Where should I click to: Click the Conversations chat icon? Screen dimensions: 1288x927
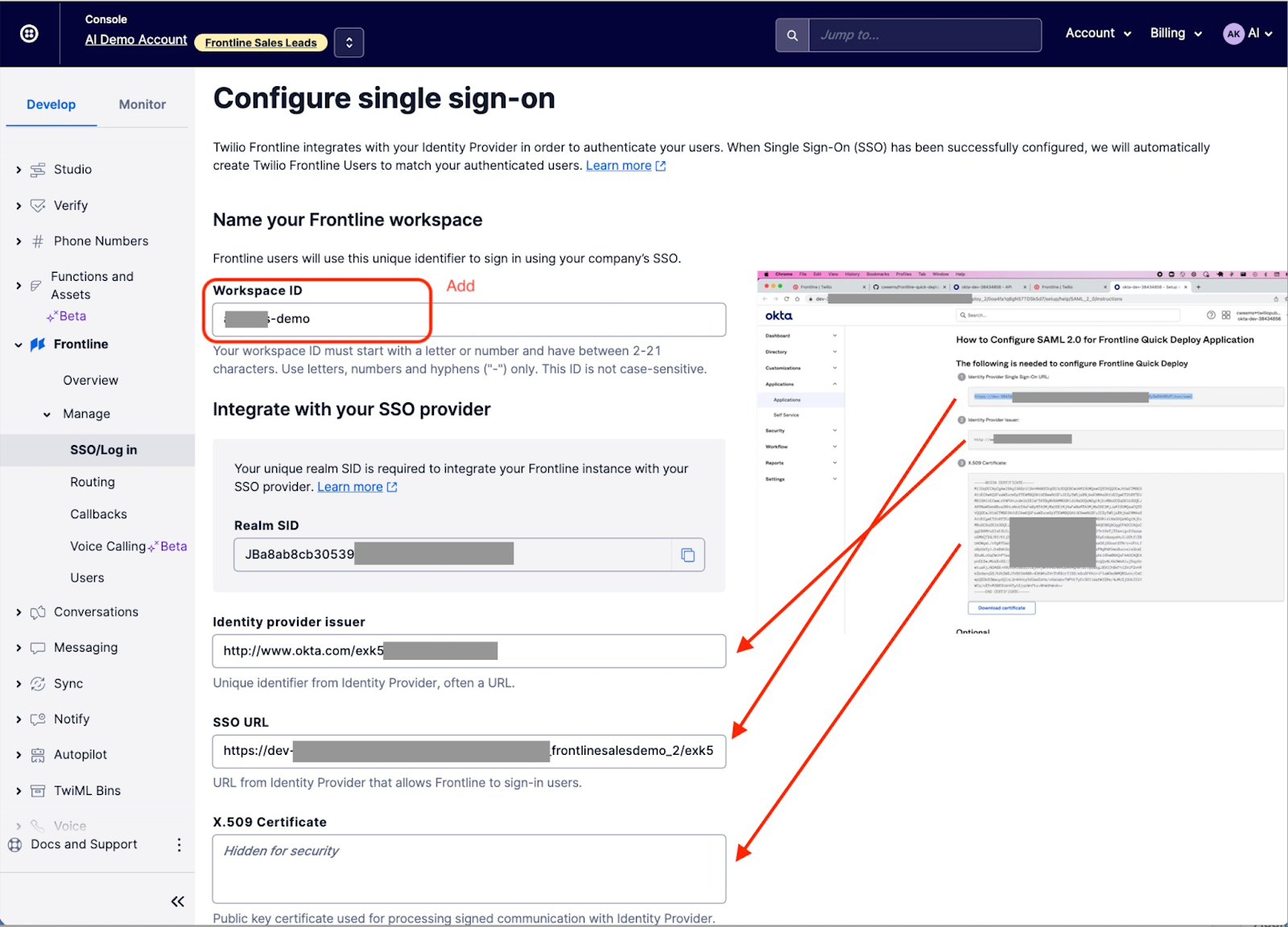(x=38, y=612)
